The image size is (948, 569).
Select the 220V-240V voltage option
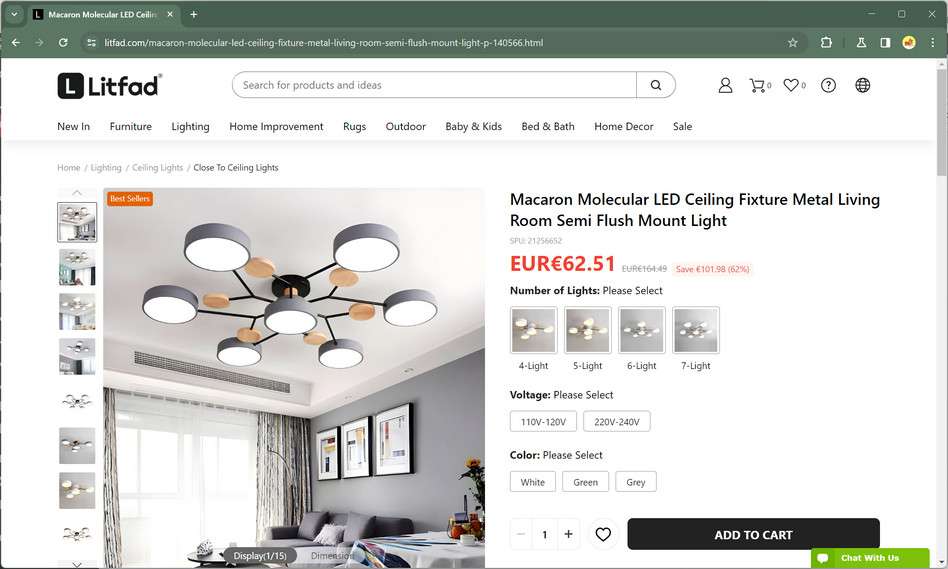point(617,421)
